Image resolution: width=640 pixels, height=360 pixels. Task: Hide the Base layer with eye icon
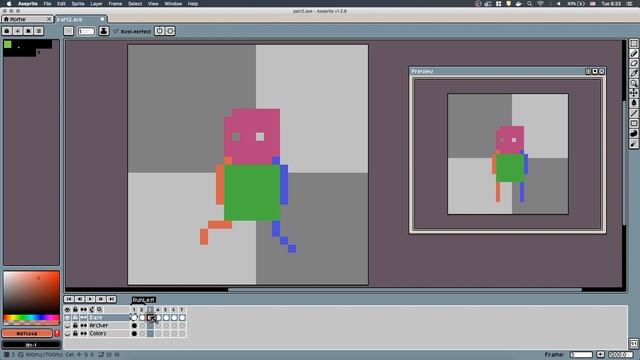(x=67, y=318)
